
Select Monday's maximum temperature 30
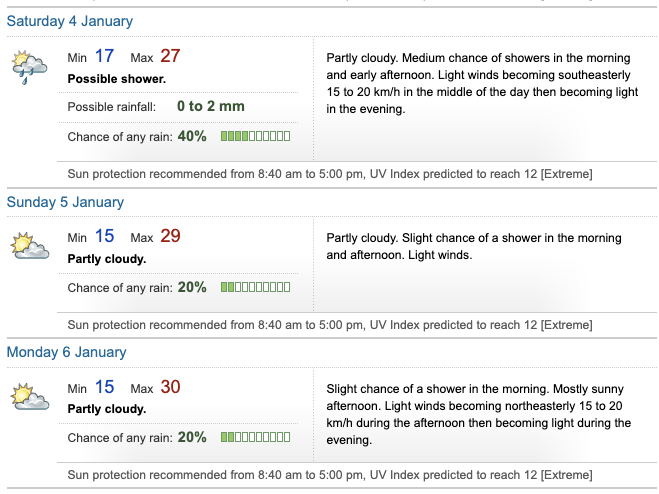click(x=169, y=387)
